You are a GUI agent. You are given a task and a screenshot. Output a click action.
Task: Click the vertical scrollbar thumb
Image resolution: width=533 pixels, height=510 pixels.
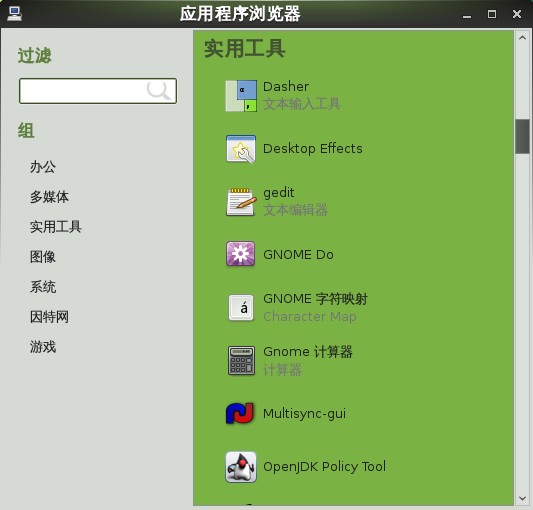pyautogui.click(x=522, y=136)
